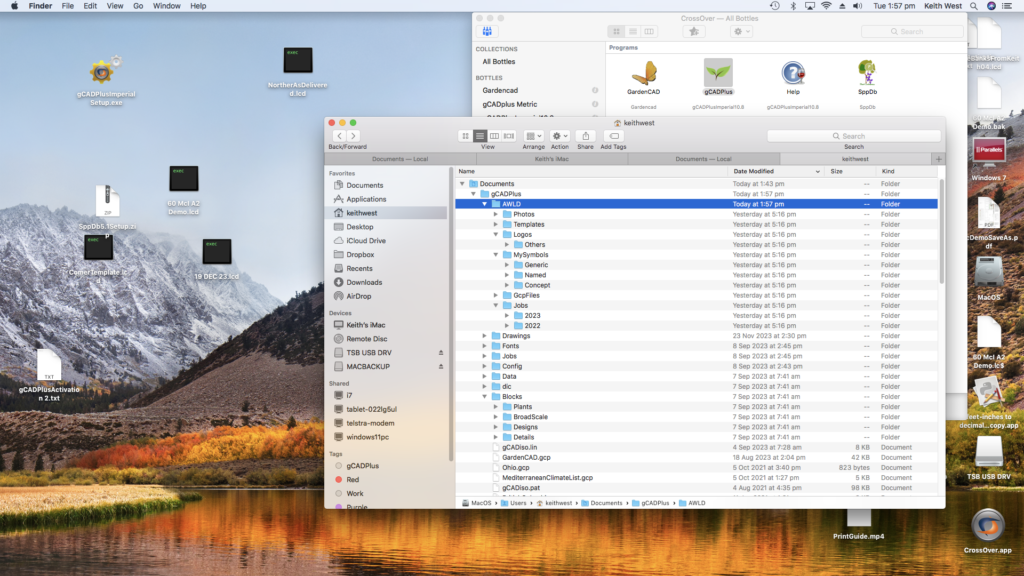The image size is (1024, 576).
Task: Filter by the gCADPlus tag
Action: [362, 466]
